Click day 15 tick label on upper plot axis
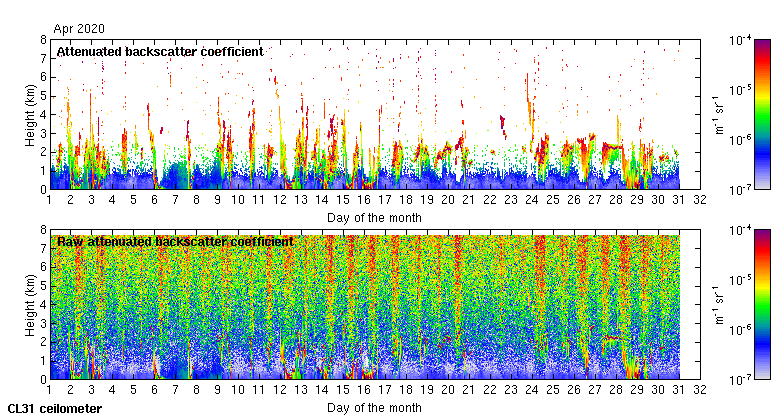The image size is (780, 420). 343,200
